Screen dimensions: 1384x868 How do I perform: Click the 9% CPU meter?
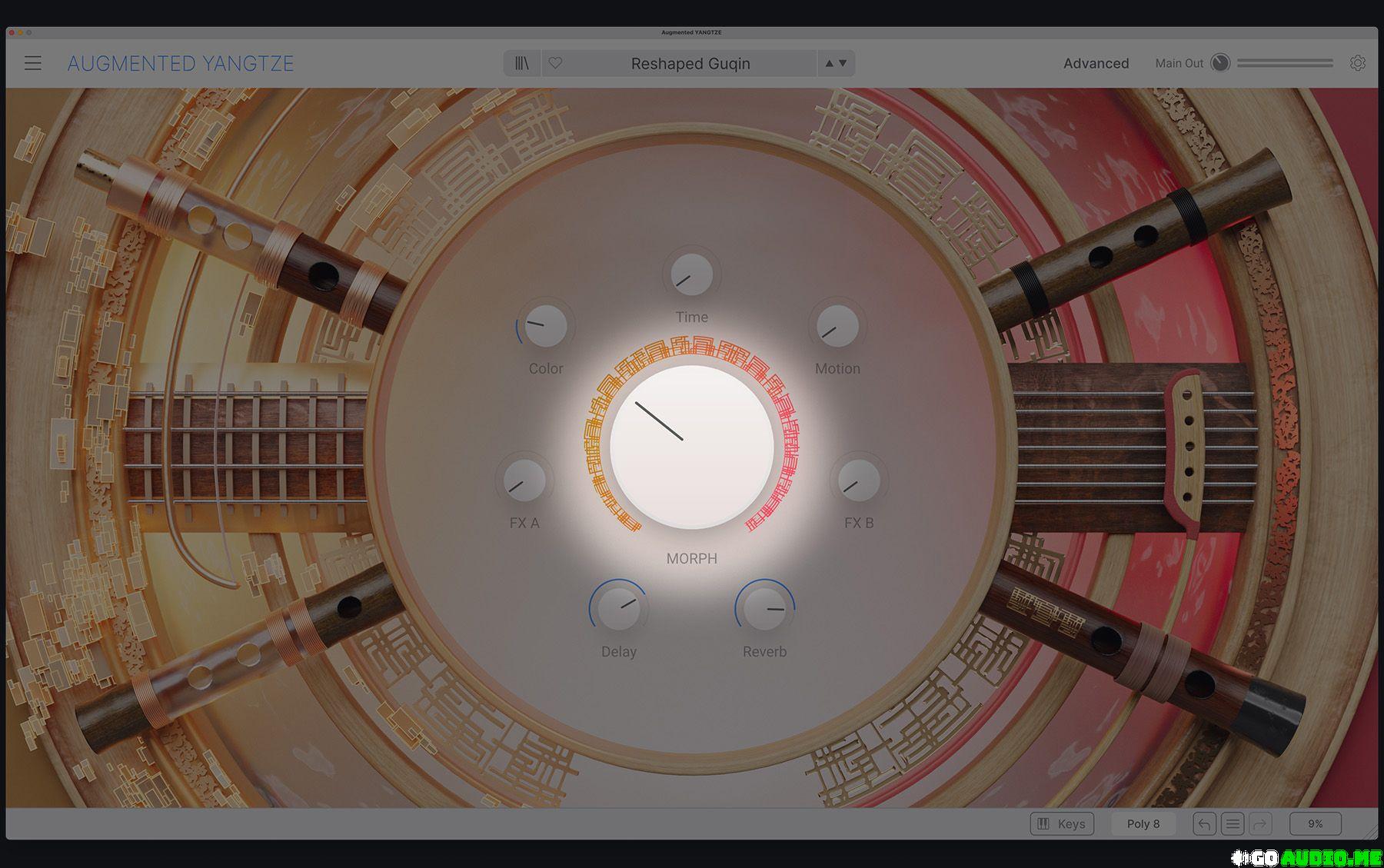[x=1316, y=823]
